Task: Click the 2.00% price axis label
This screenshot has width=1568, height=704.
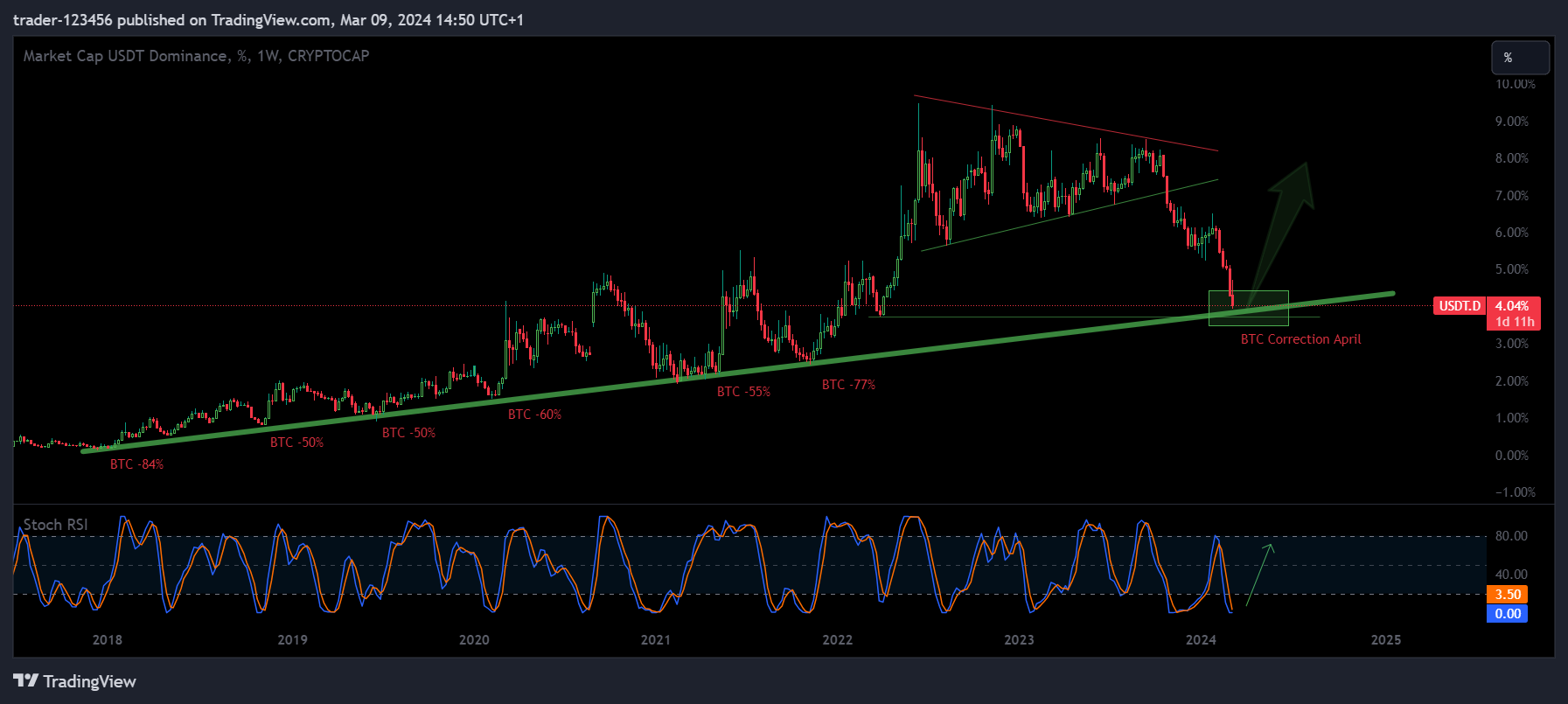Action: [1512, 381]
